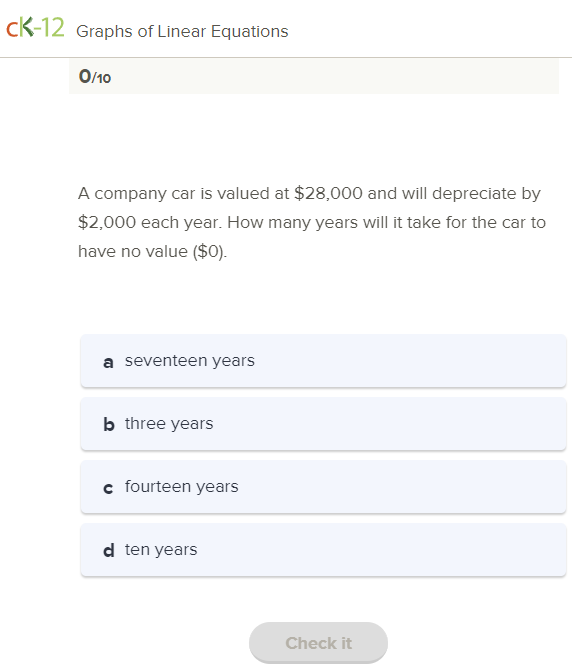Select answer a seventeen years

[323, 361]
